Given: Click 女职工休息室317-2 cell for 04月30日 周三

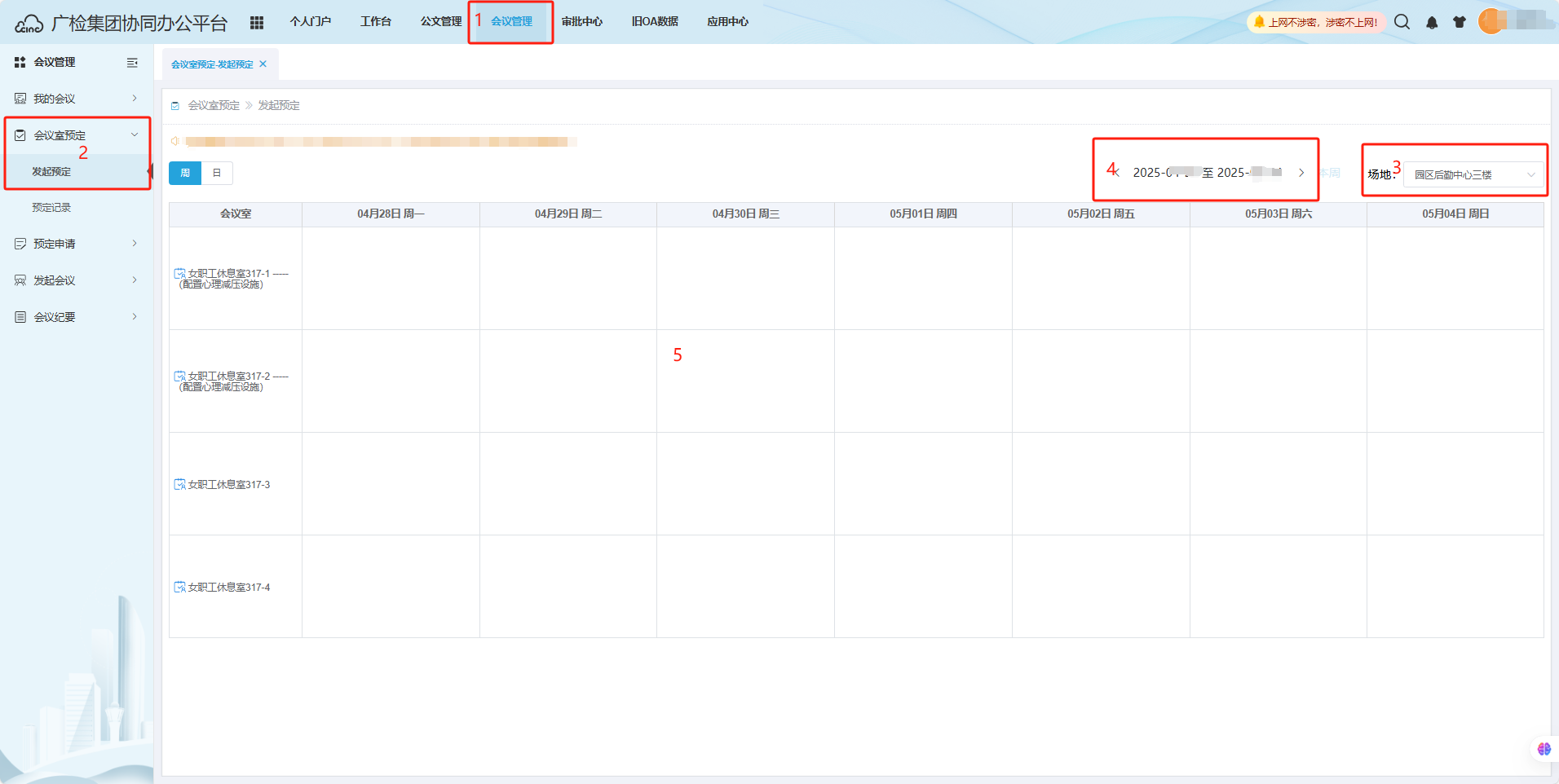Looking at the screenshot, I should coord(745,381).
